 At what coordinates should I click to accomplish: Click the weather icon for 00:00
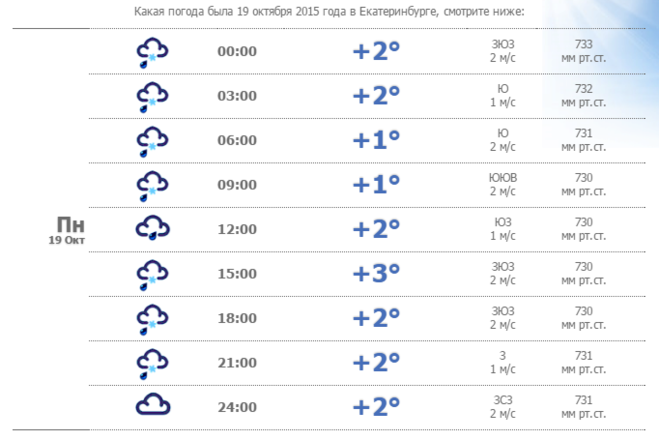click(x=152, y=52)
